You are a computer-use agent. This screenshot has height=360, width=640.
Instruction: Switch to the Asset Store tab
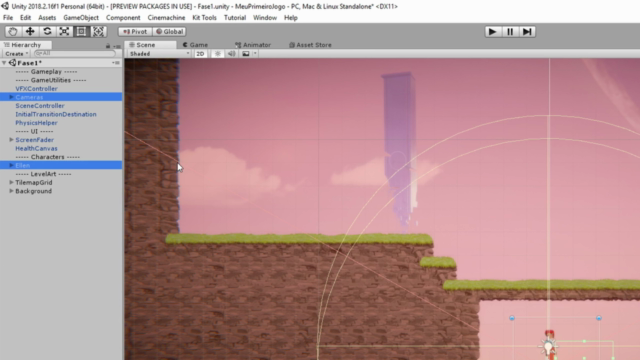pos(310,45)
